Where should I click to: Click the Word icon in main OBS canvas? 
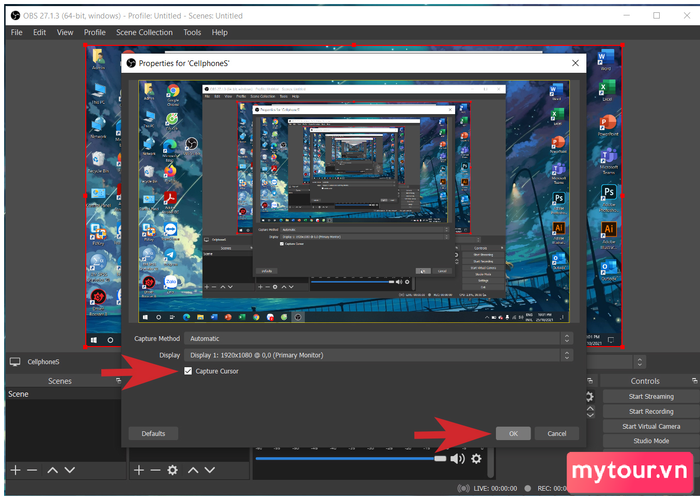606,59
